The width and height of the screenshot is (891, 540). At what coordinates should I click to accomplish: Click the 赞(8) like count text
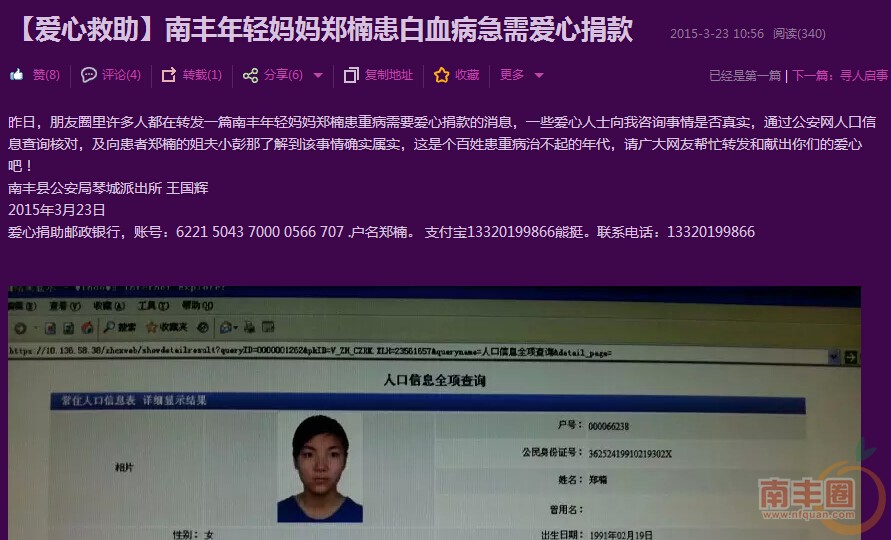click(x=46, y=75)
